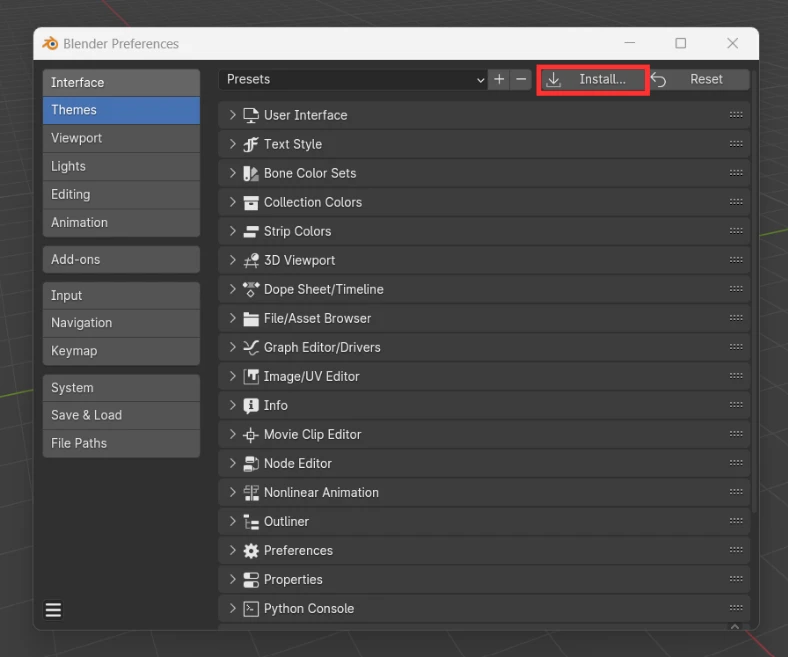Click the Info panel icon

coord(251,406)
